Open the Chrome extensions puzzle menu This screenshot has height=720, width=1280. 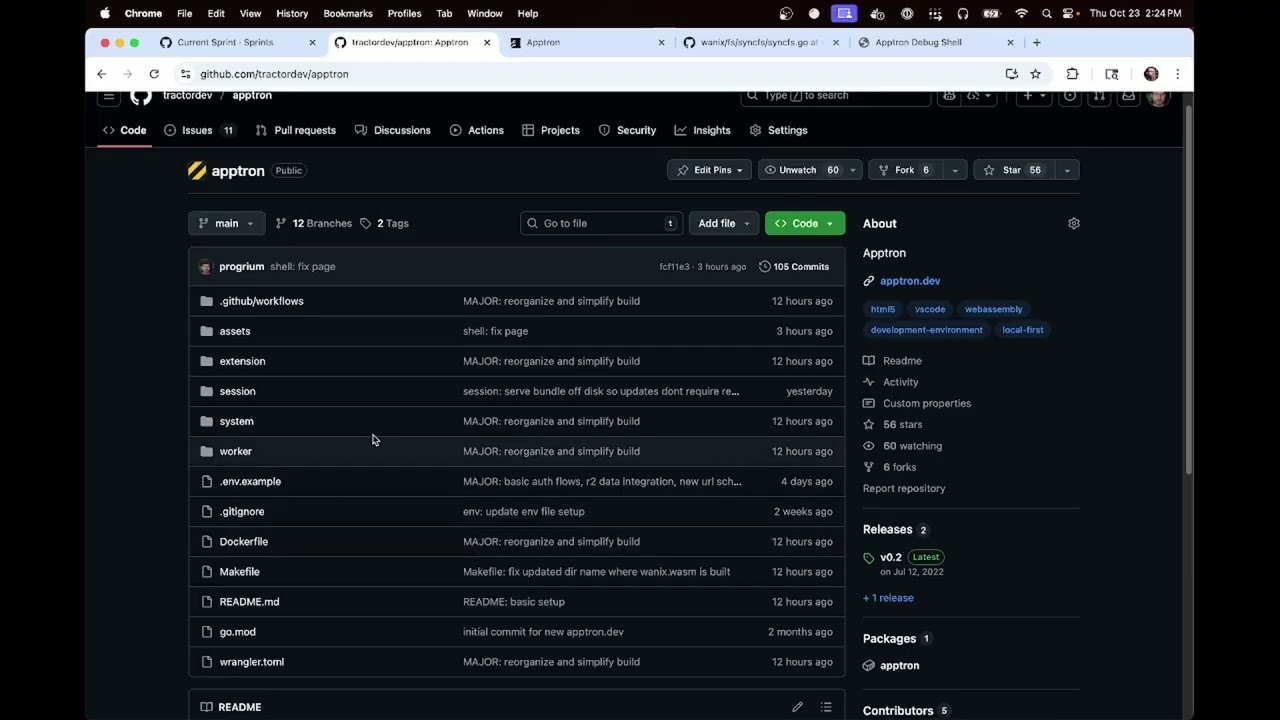click(x=1073, y=74)
